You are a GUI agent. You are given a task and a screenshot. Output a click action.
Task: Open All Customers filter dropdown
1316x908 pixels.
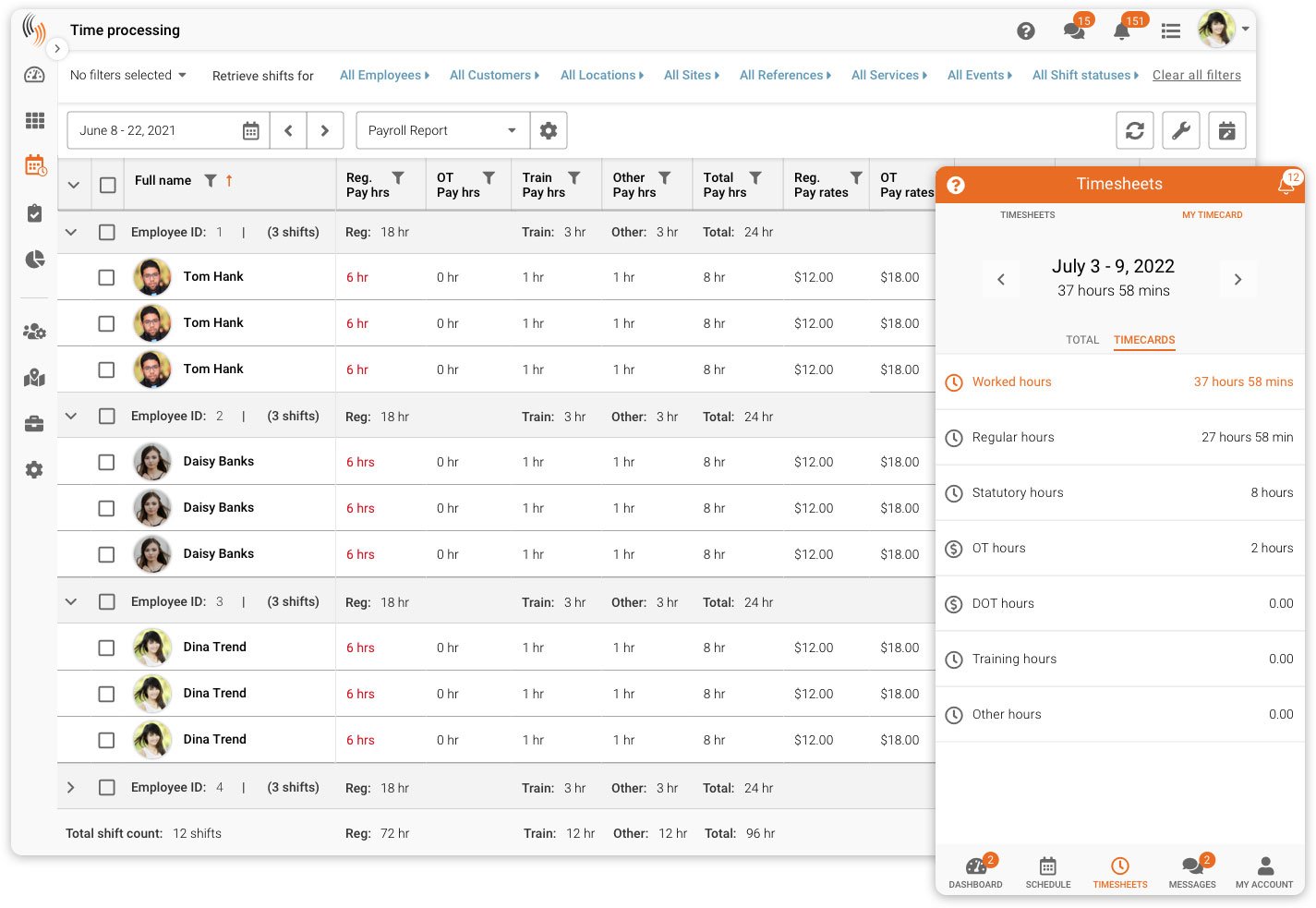[494, 75]
